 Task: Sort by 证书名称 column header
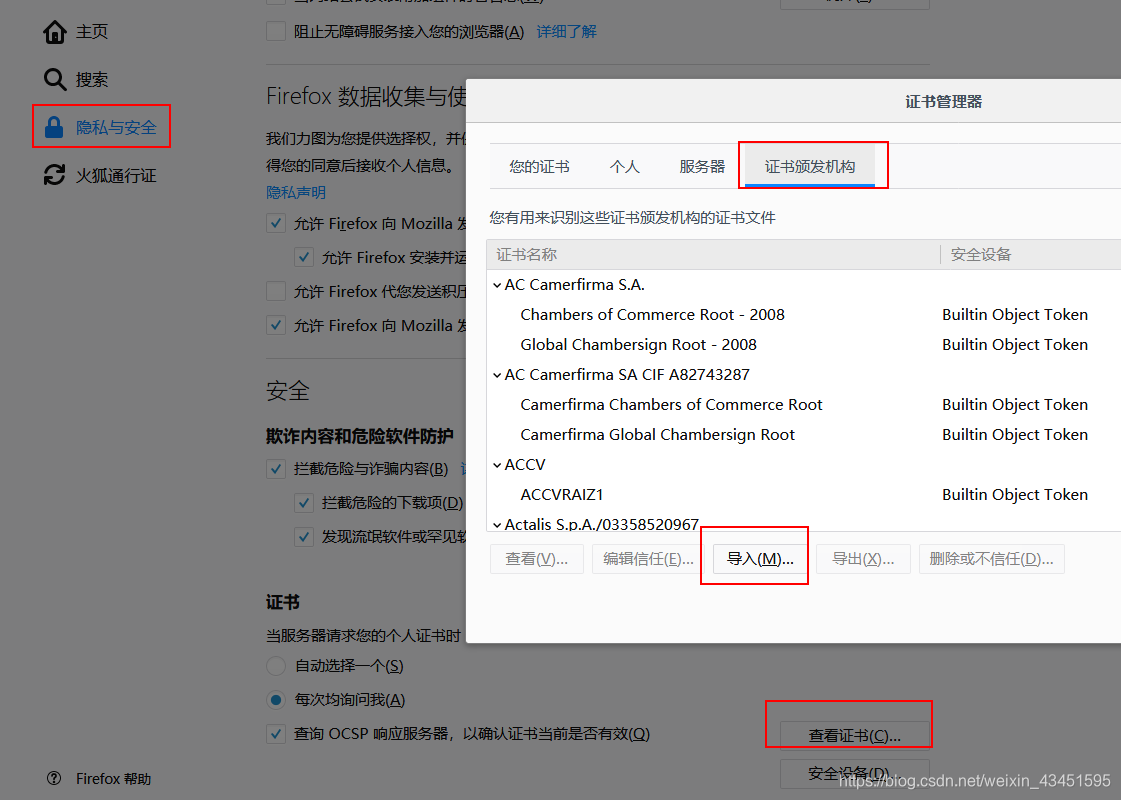713,255
